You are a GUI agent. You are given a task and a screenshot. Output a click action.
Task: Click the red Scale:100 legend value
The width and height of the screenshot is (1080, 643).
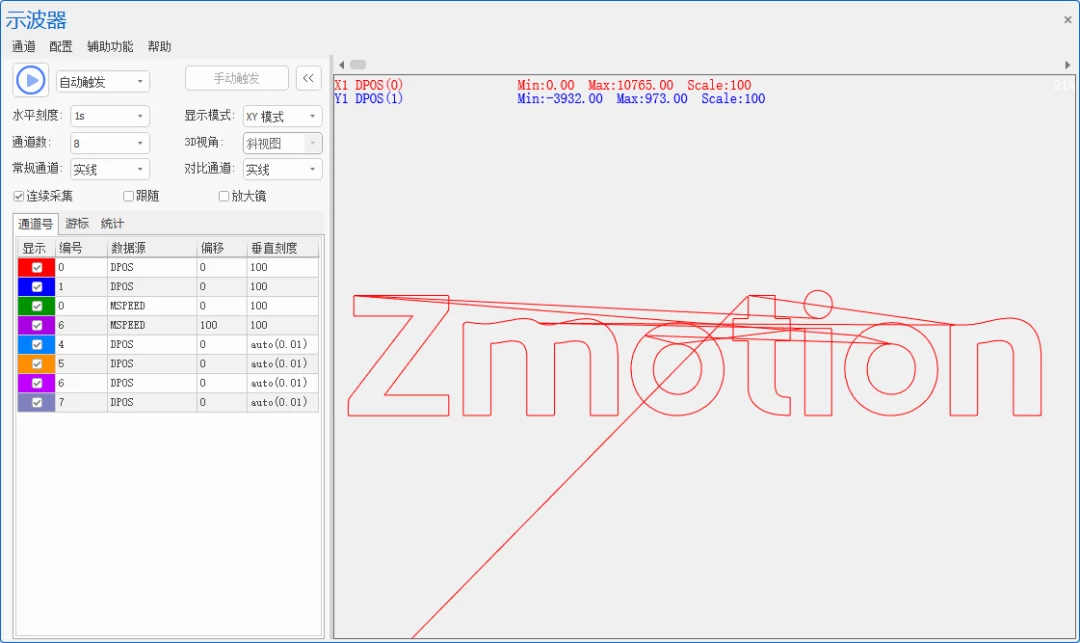pos(719,85)
